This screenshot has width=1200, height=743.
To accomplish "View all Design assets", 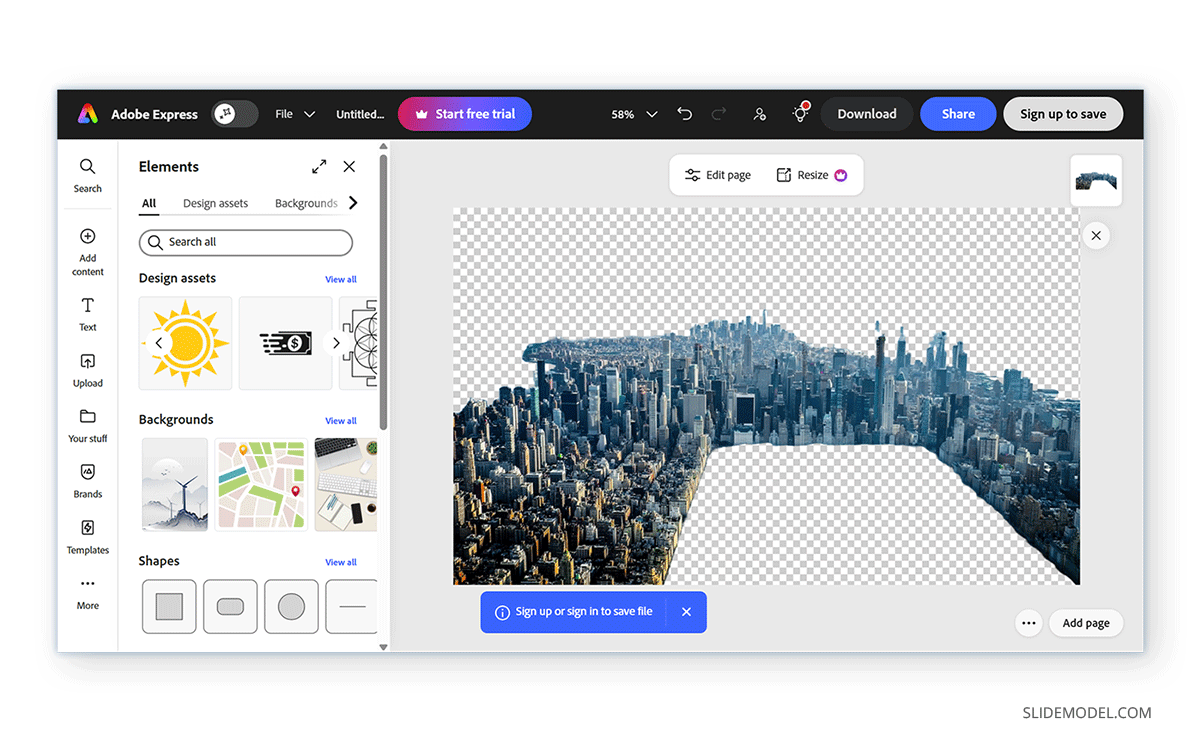I will coord(341,279).
